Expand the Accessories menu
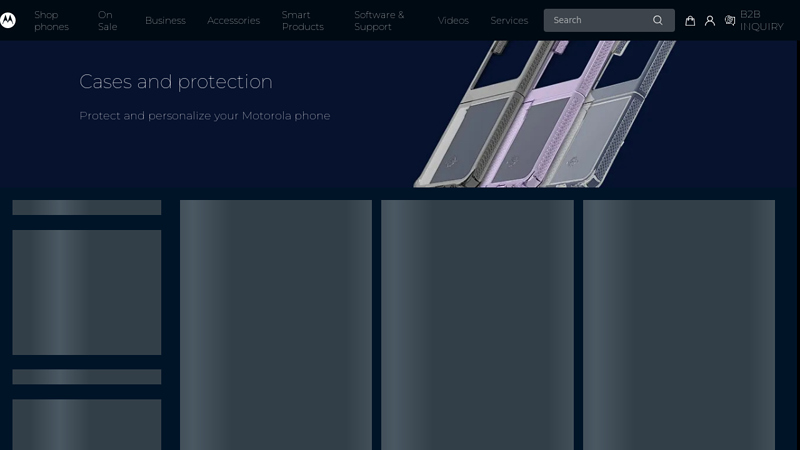The height and width of the screenshot is (450, 800). click(233, 20)
